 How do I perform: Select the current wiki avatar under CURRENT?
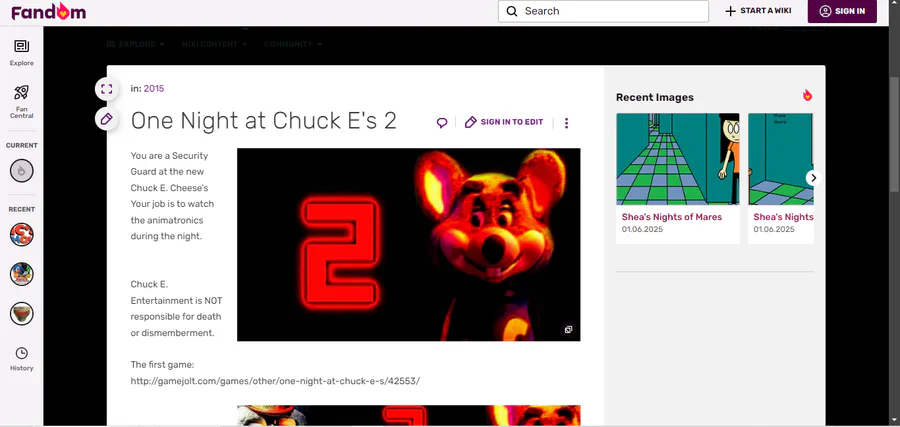point(22,171)
